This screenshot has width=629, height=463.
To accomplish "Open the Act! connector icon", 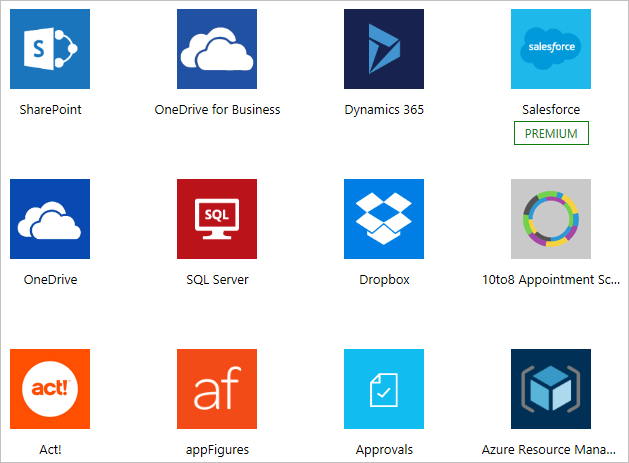I will [x=50, y=389].
